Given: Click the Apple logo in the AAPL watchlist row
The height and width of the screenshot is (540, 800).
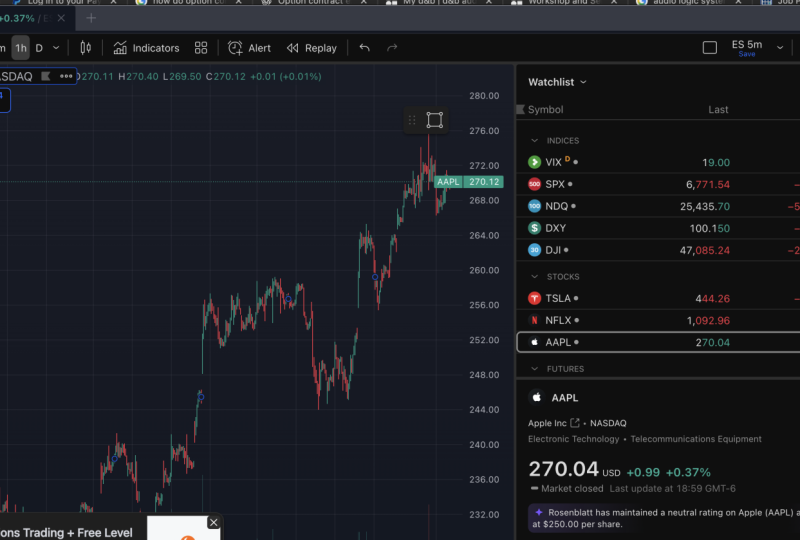Looking at the screenshot, I should [x=534, y=342].
